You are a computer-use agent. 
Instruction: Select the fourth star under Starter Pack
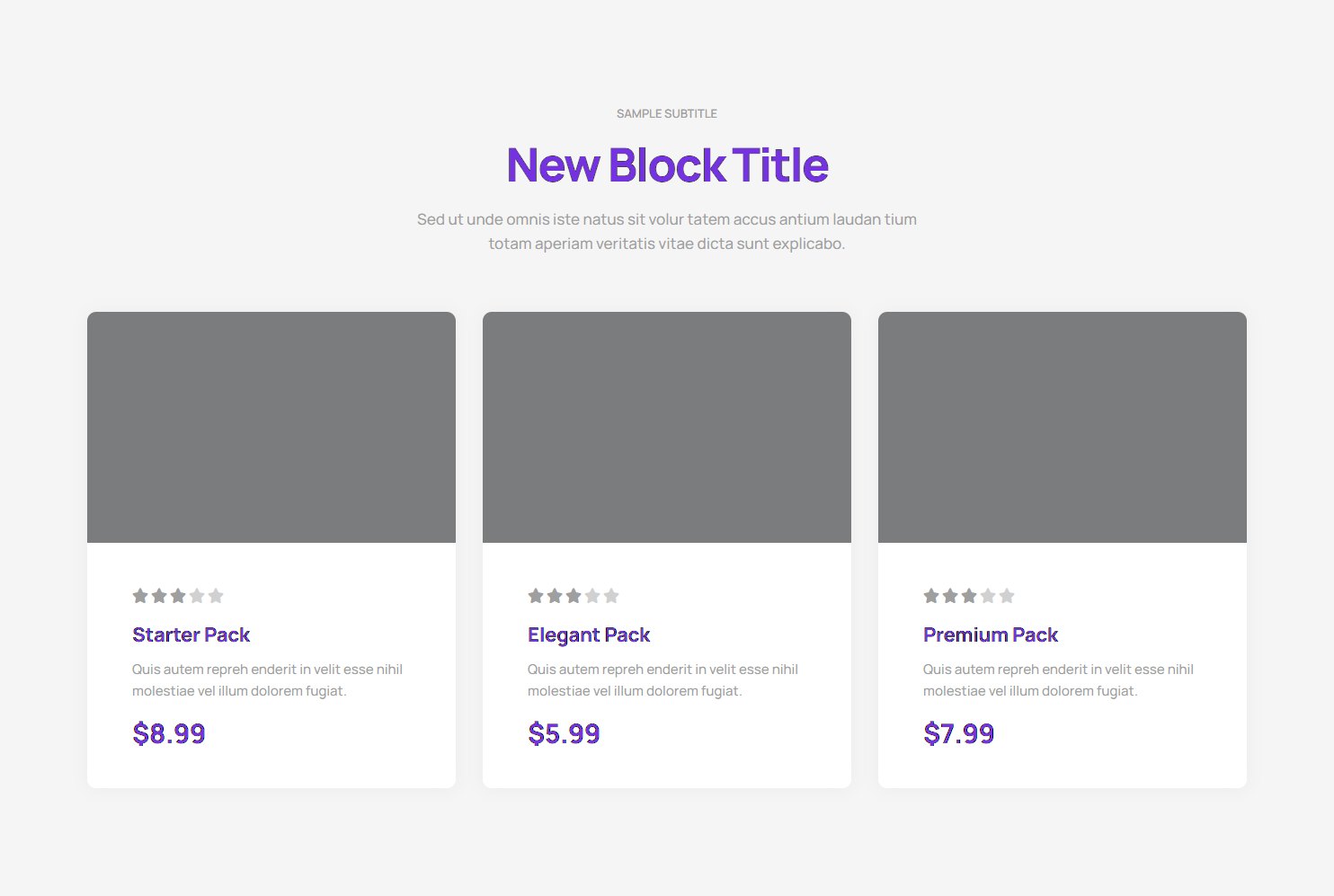point(197,595)
